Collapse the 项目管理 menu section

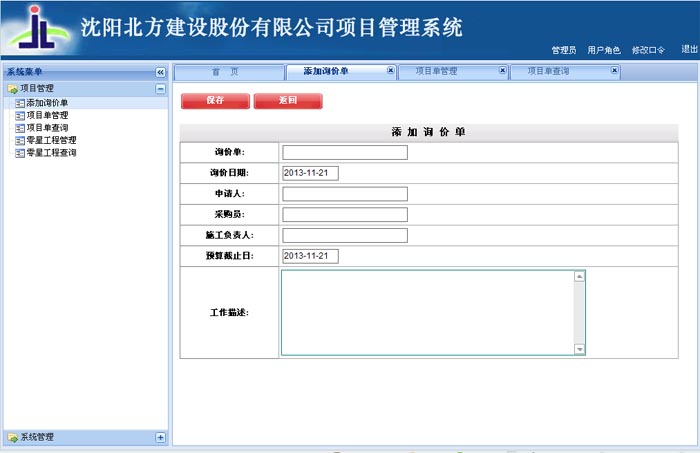point(160,89)
